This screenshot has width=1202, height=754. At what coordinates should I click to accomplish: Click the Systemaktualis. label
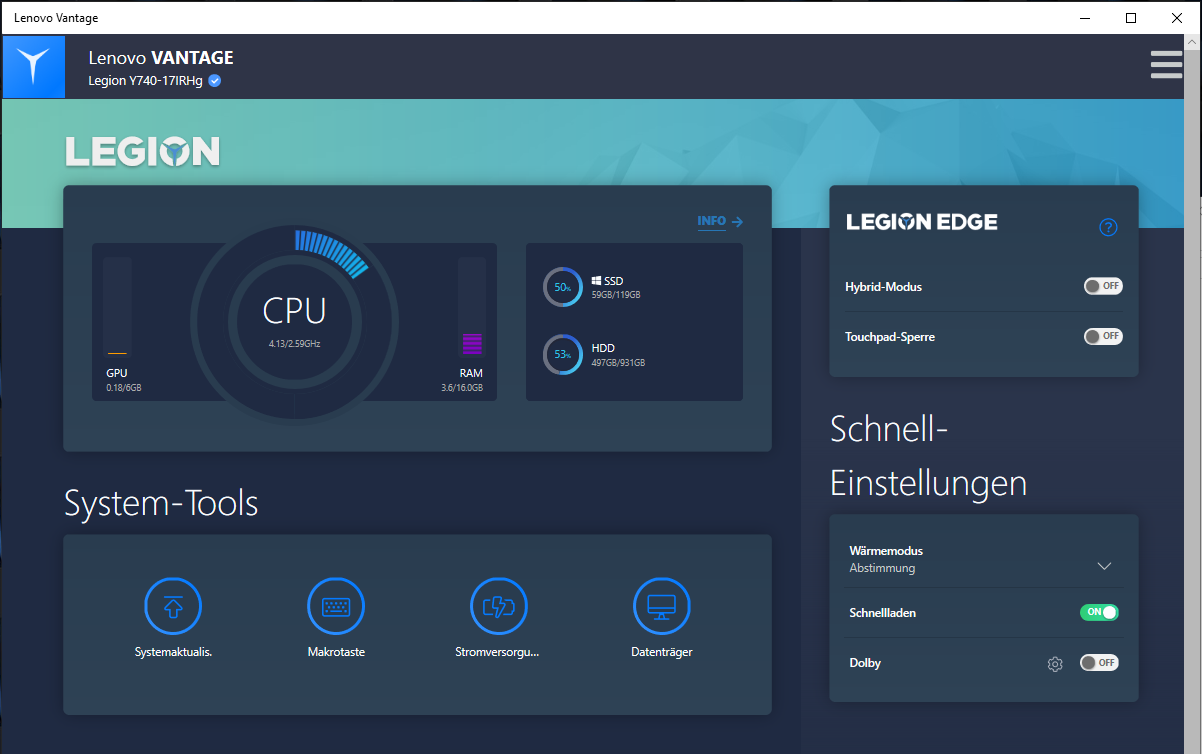(x=173, y=652)
